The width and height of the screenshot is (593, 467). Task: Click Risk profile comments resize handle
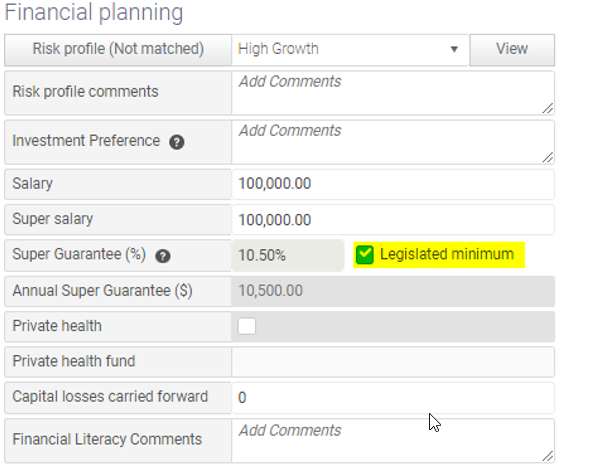click(x=548, y=109)
